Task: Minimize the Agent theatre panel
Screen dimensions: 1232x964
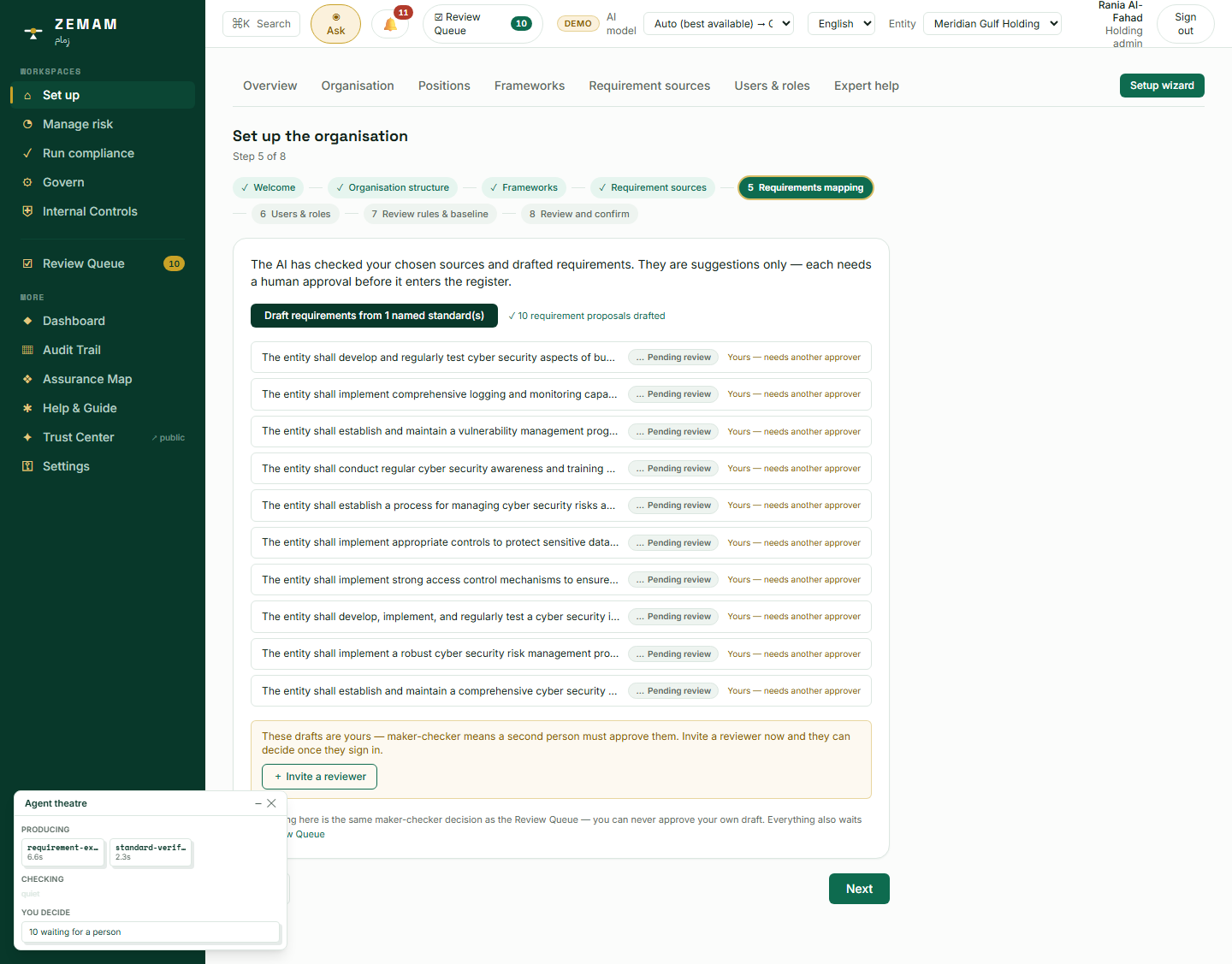Action: 258,803
